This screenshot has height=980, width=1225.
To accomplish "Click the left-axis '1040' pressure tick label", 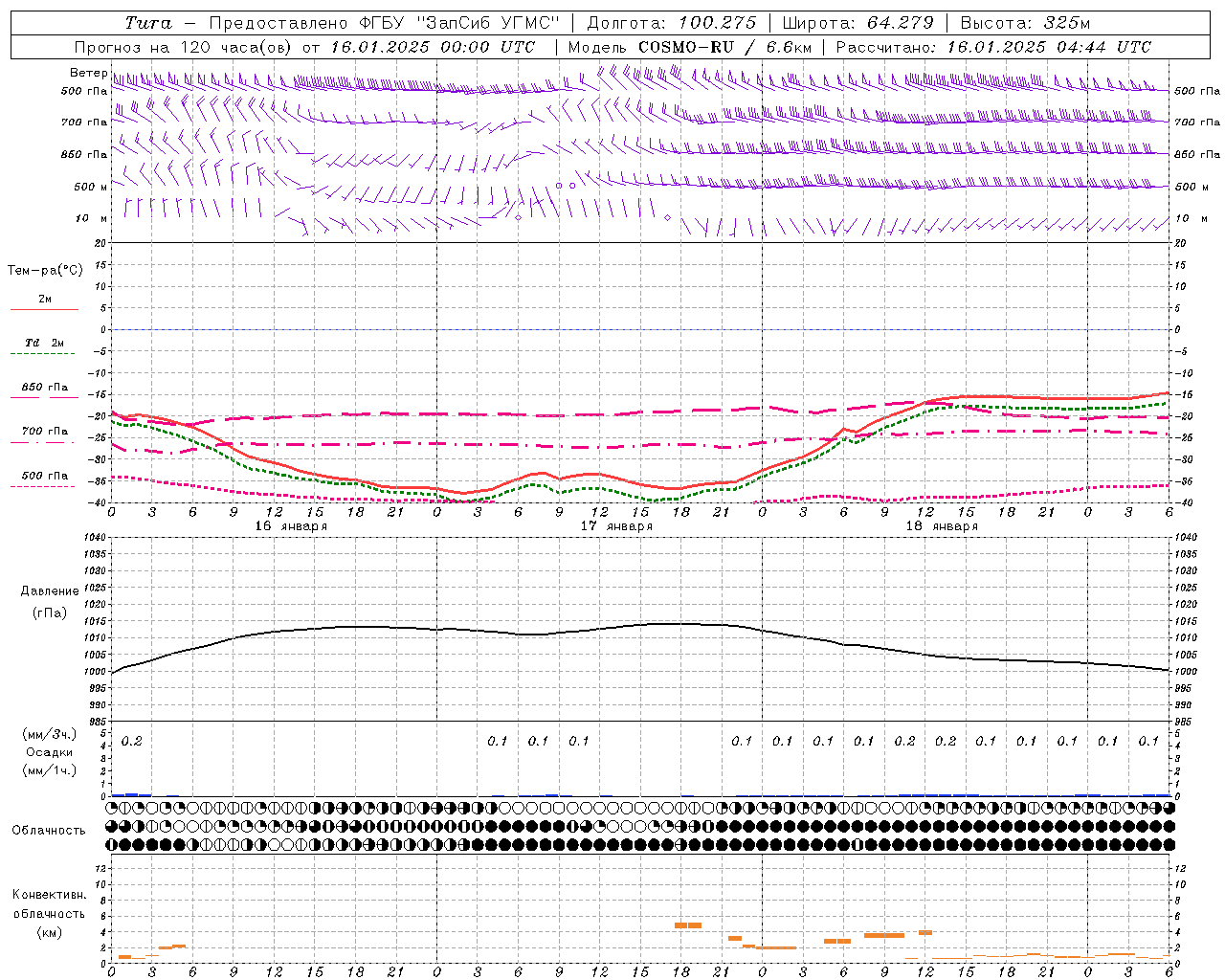I will pyautogui.click(x=95, y=538).
